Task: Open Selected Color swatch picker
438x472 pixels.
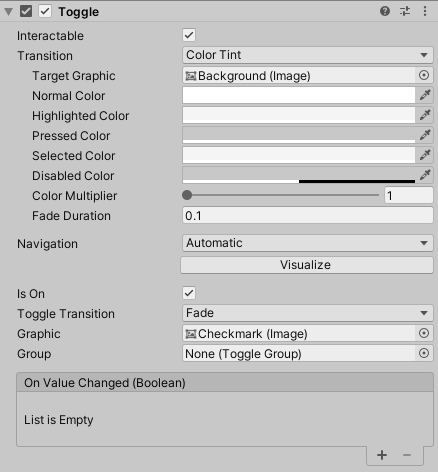Action: pos(299,155)
